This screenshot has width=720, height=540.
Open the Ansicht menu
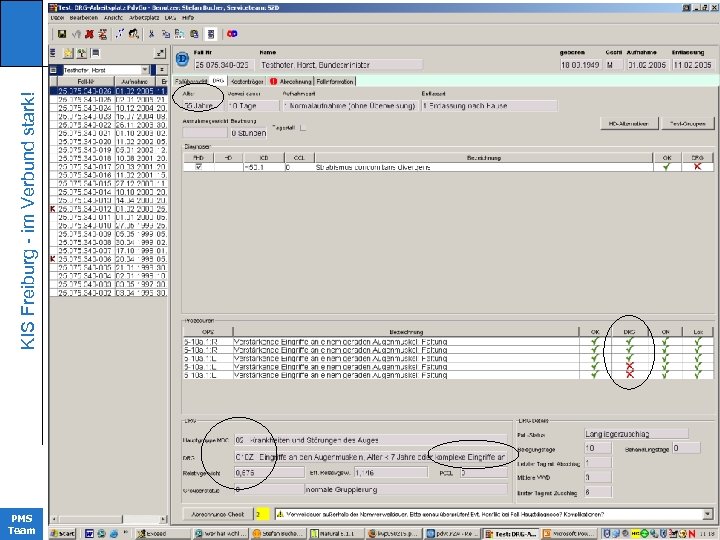pos(113,17)
